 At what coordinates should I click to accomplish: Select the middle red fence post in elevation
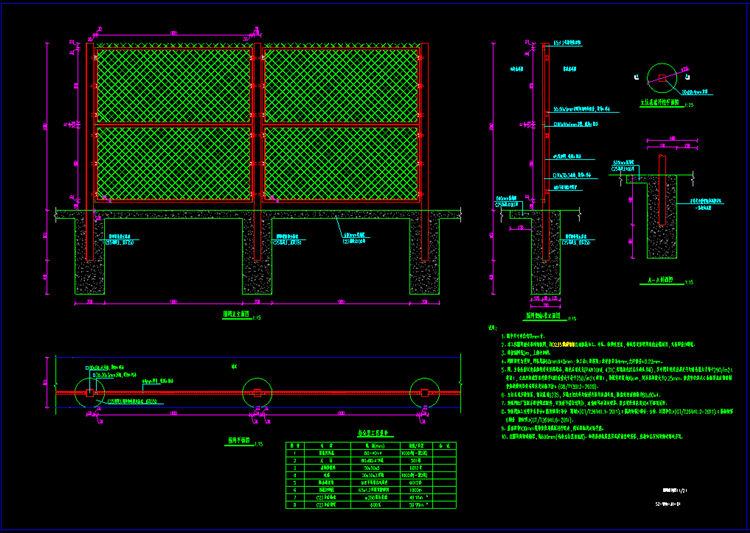click(257, 130)
